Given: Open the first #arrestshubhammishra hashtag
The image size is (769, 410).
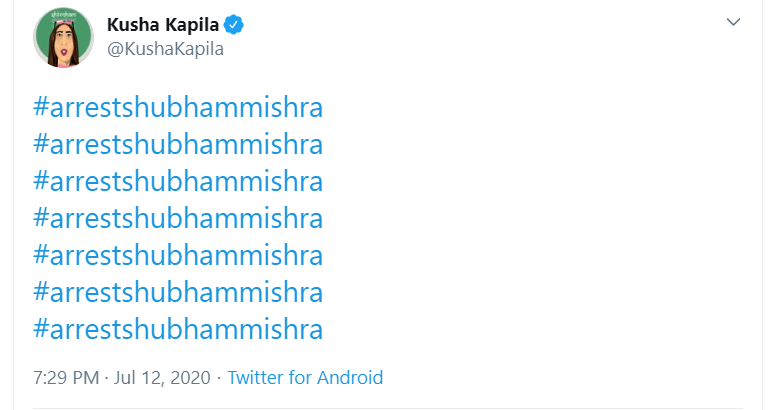Looking at the screenshot, I should point(178,108).
